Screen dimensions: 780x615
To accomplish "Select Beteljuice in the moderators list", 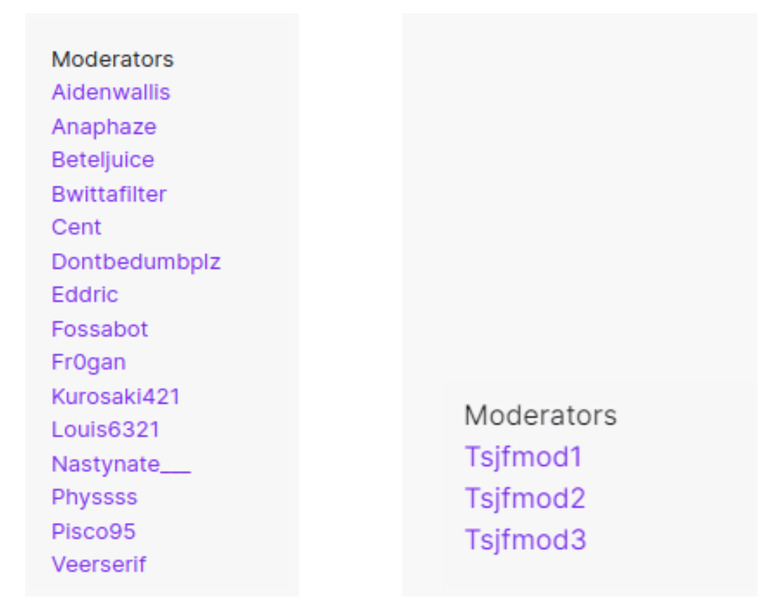I will point(103,160).
